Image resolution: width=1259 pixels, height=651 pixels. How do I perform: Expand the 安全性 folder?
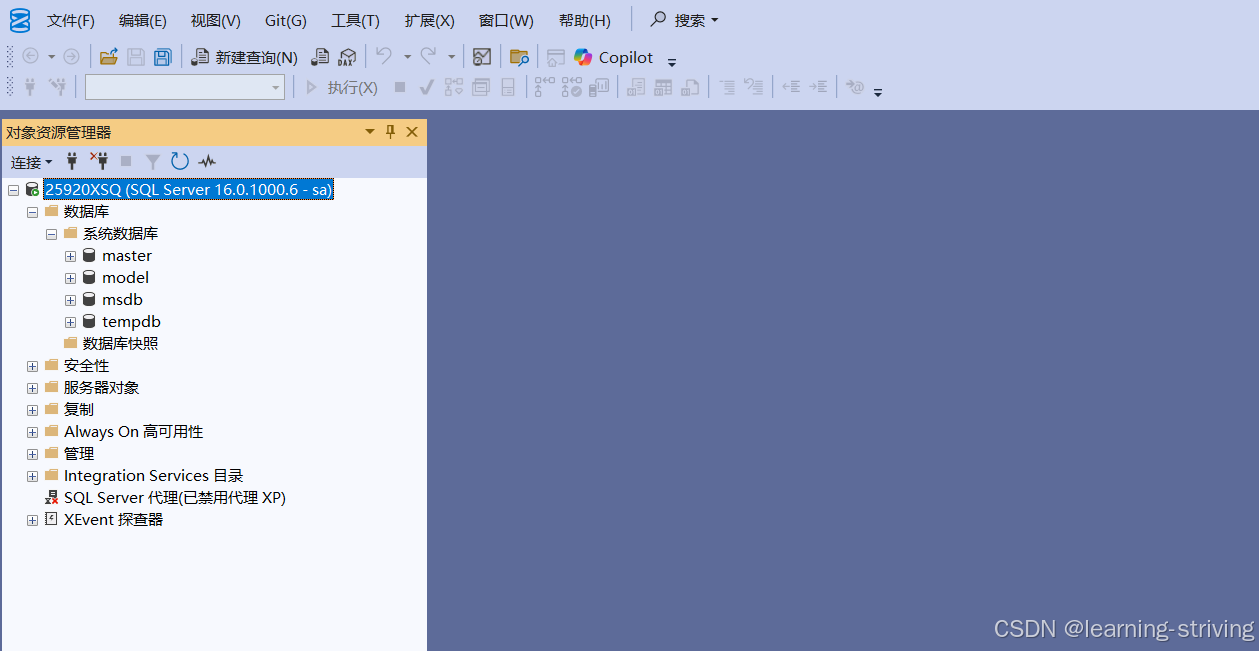33,366
